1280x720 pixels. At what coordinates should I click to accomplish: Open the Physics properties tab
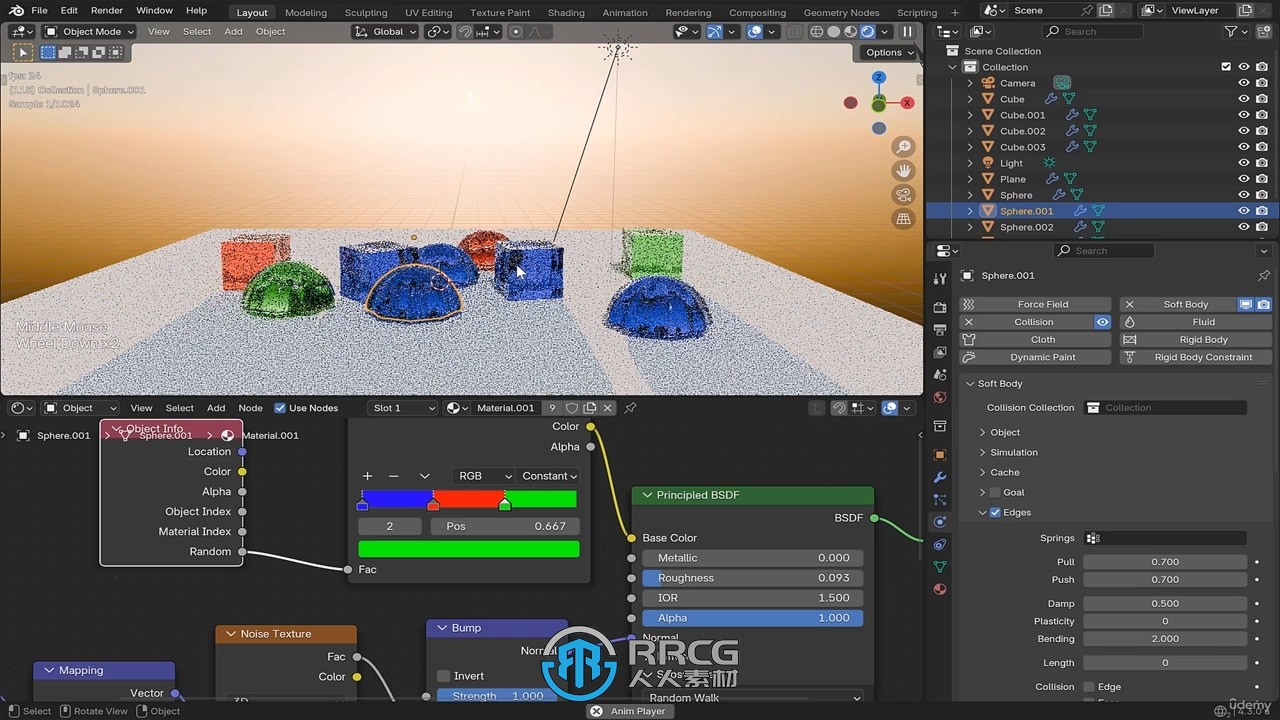coord(939,522)
